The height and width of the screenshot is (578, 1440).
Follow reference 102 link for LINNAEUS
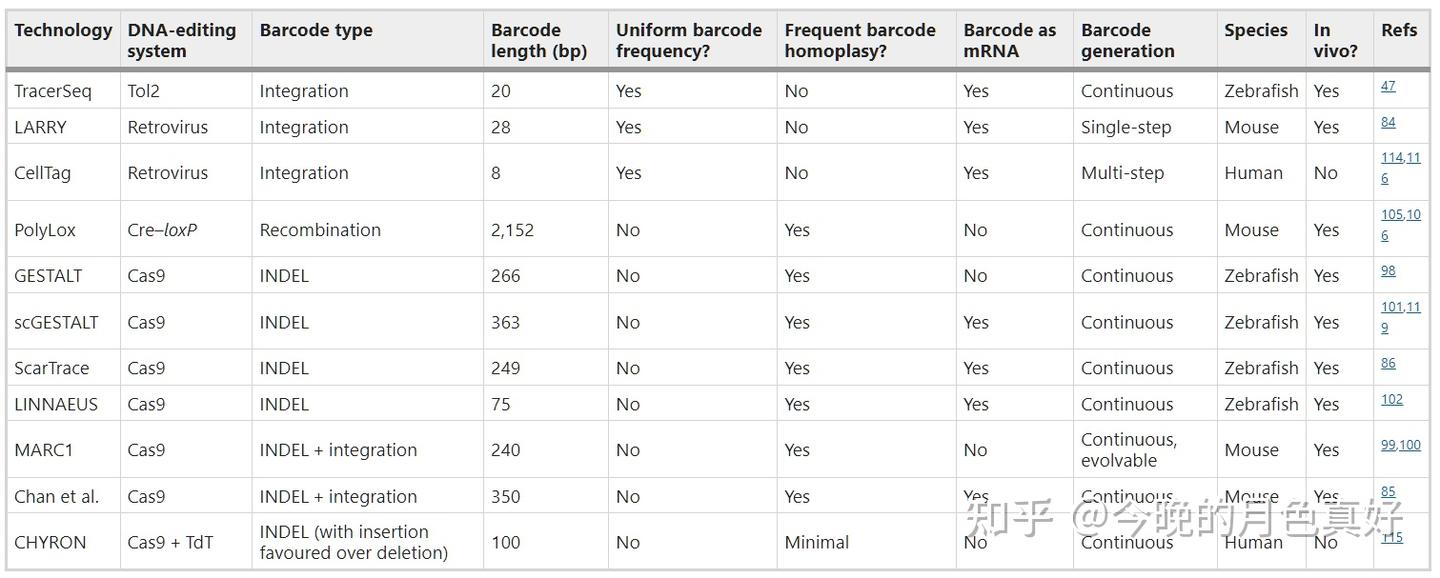[1392, 399]
